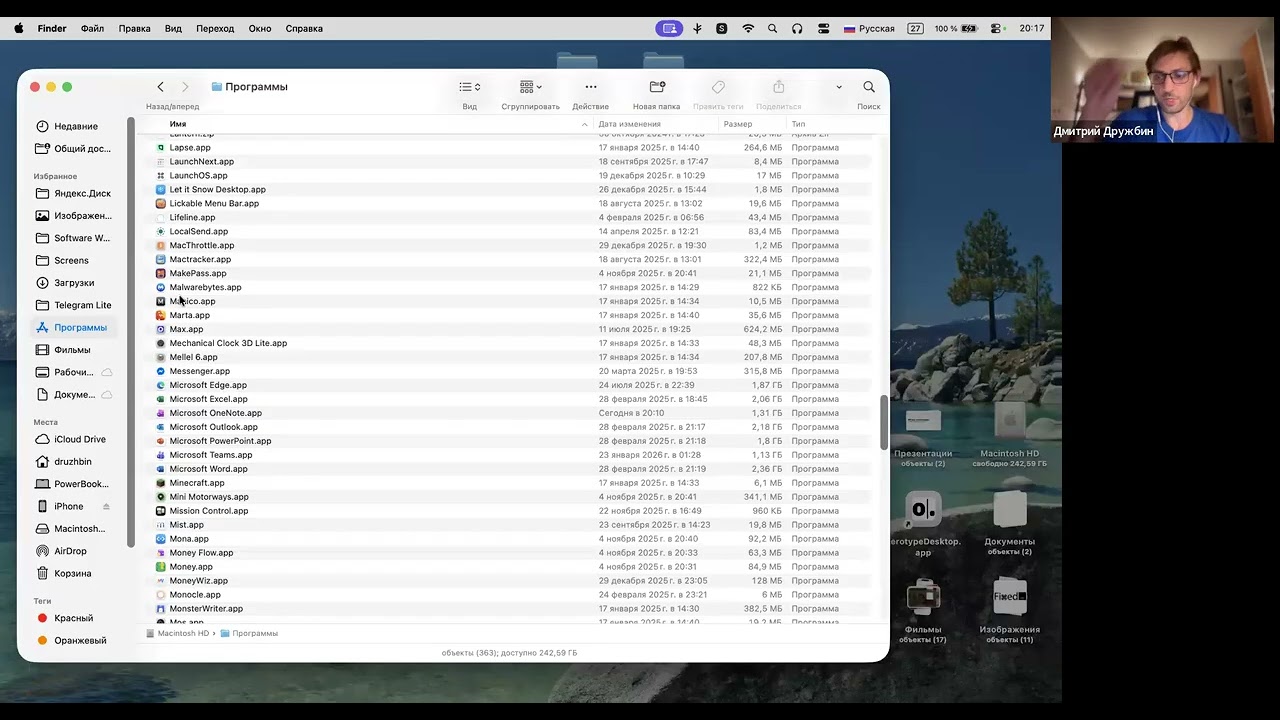
Task: Select the MakePass.app icon
Action: 160,273
